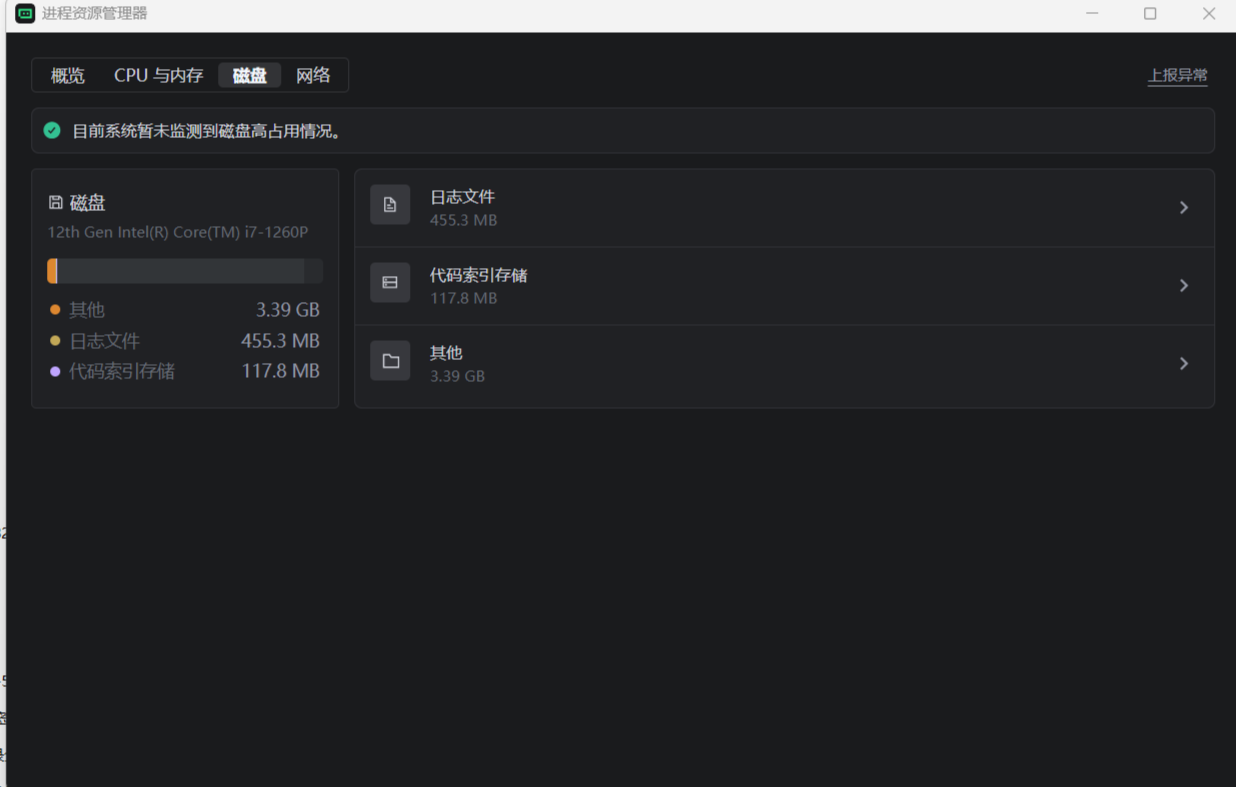Open the CPU 与内存 tab

click(158, 76)
